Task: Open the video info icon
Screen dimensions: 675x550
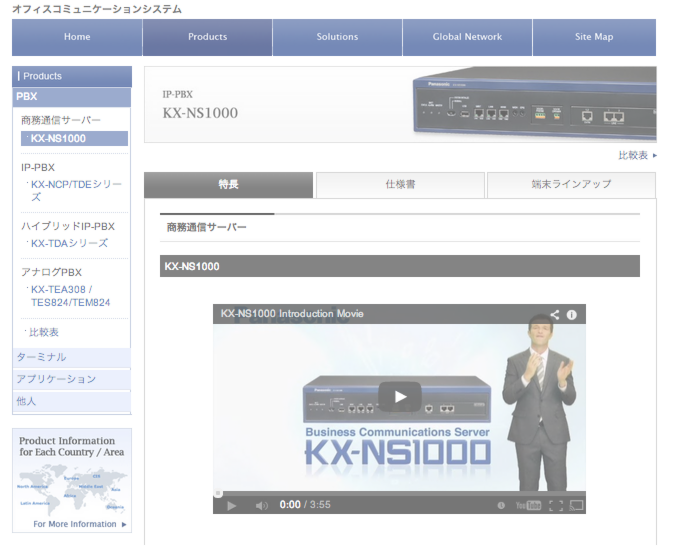Action: (x=572, y=315)
